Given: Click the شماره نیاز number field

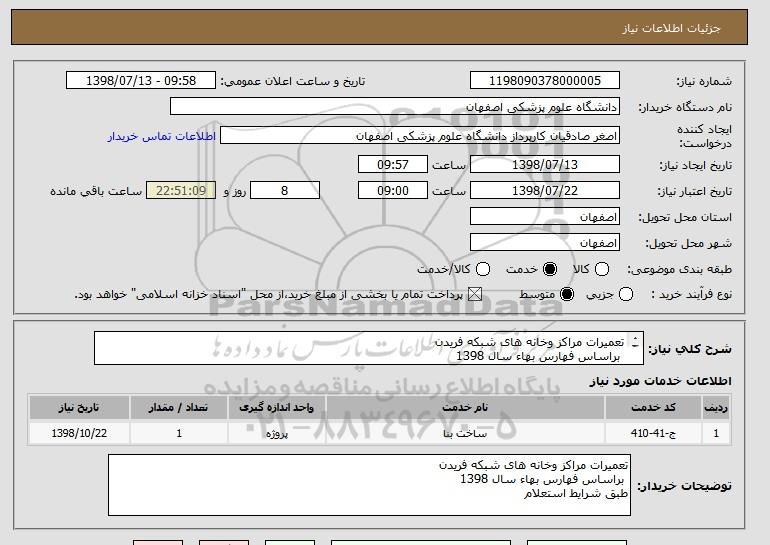Looking at the screenshot, I should click(x=545, y=81).
